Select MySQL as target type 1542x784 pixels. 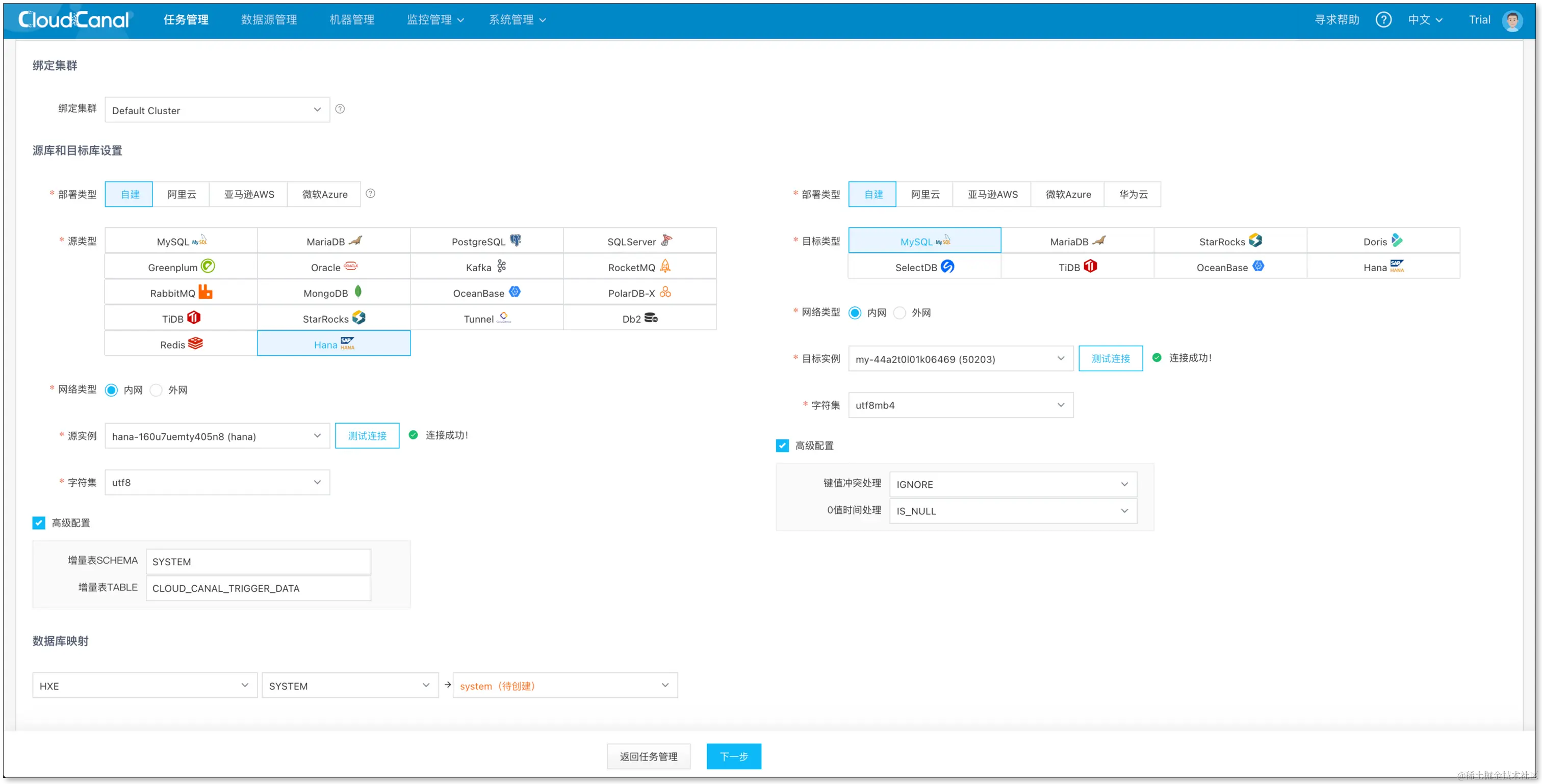pos(925,241)
